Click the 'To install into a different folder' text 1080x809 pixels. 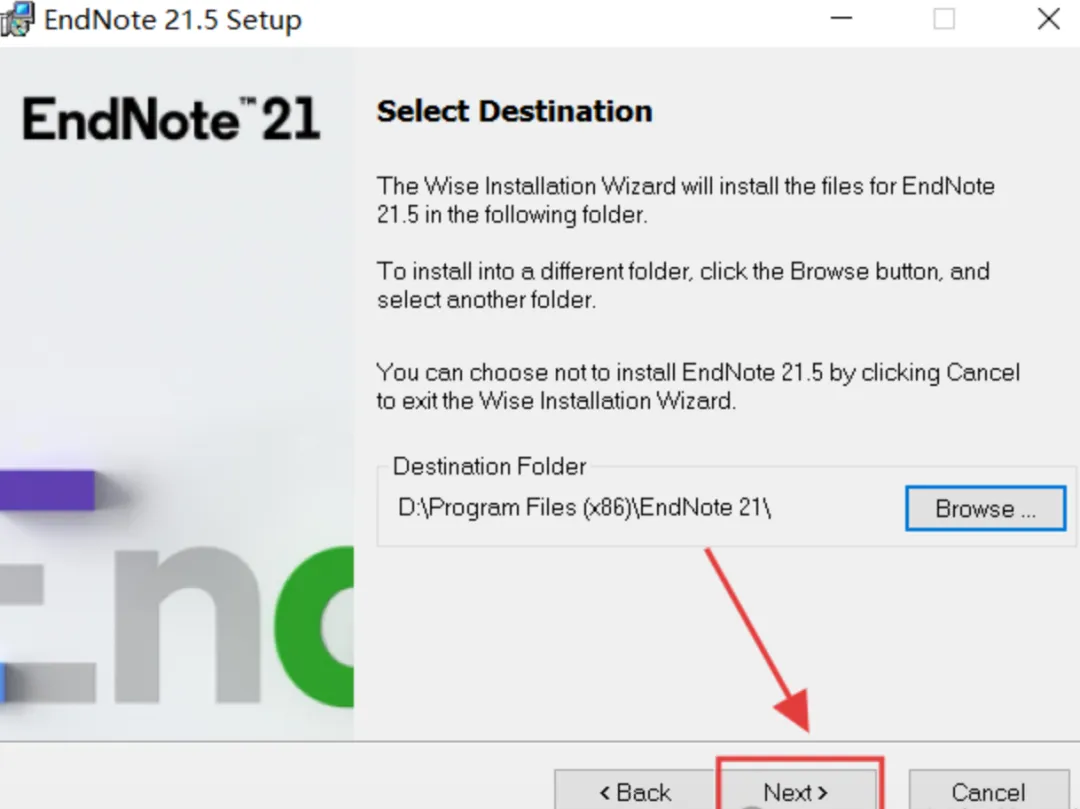point(683,286)
